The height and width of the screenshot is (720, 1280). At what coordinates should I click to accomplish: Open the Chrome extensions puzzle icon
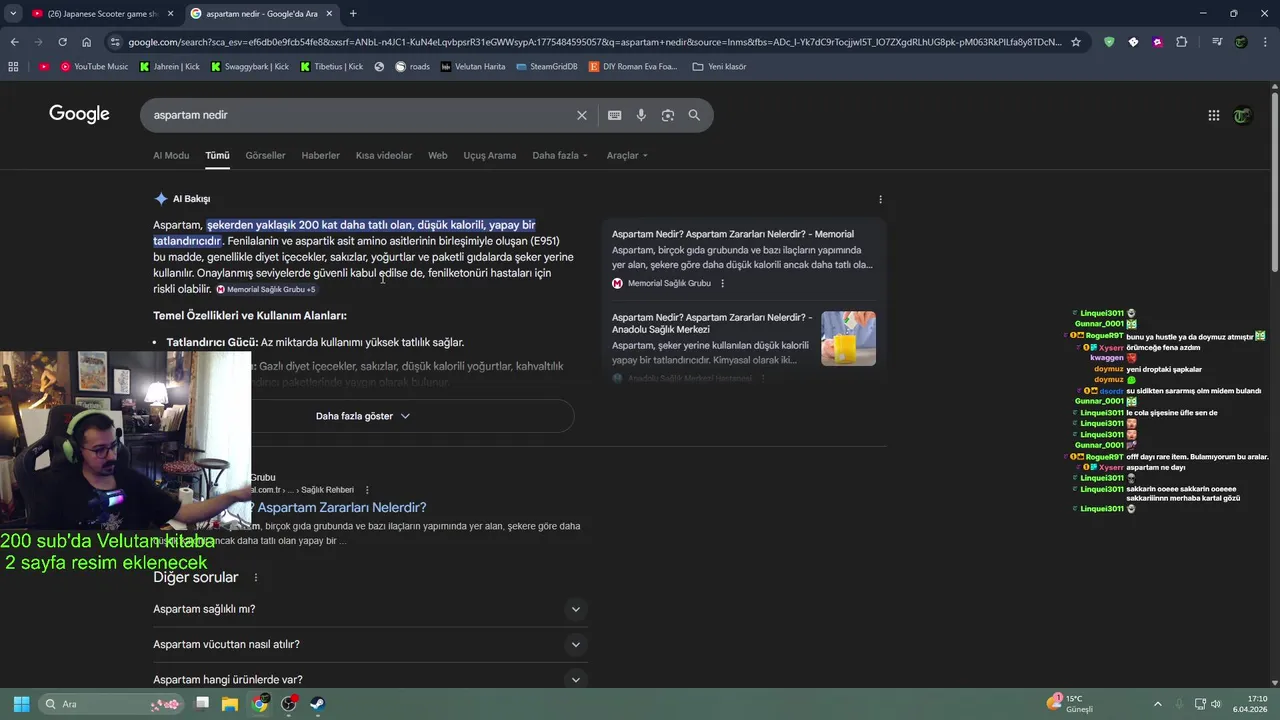[x=1182, y=42]
